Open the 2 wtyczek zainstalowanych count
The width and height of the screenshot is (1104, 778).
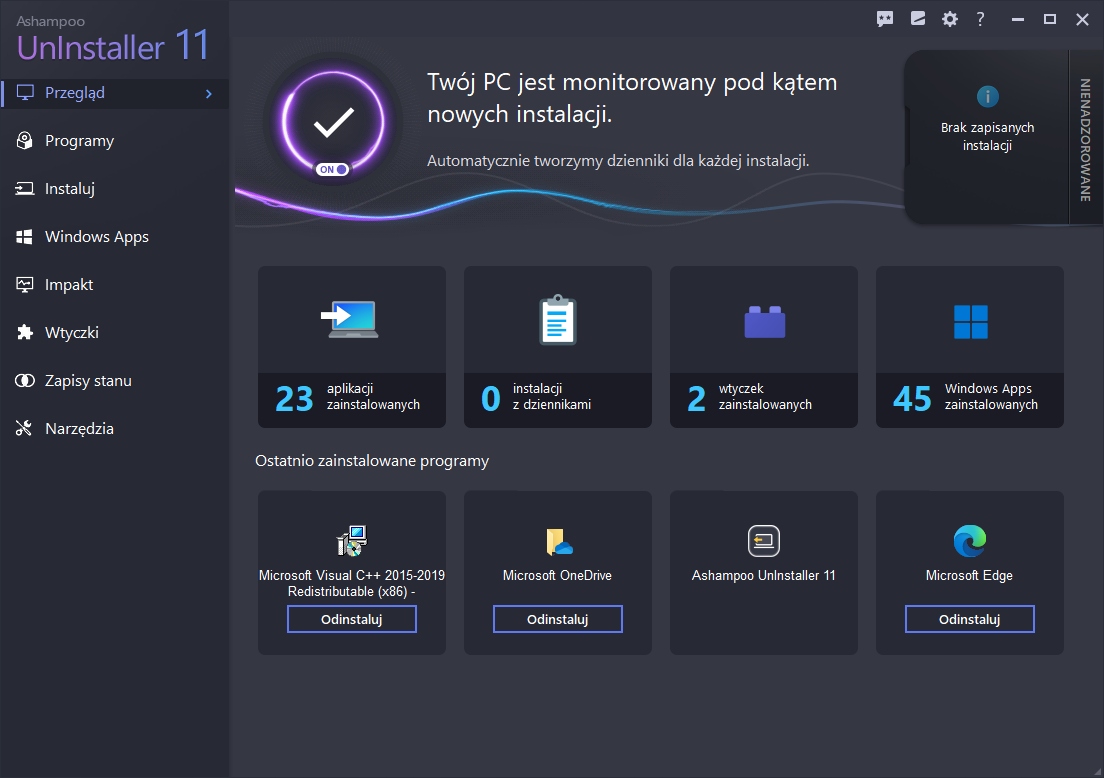click(764, 399)
